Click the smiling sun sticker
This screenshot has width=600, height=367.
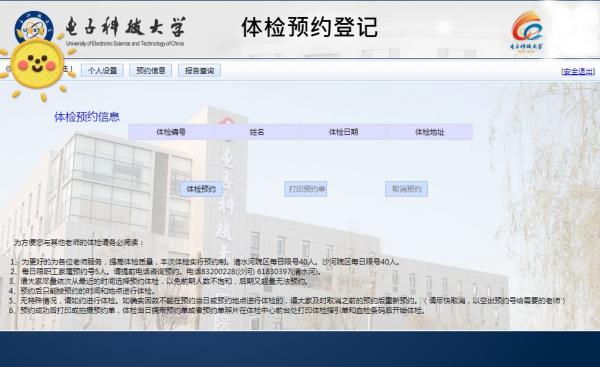click(38, 66)
